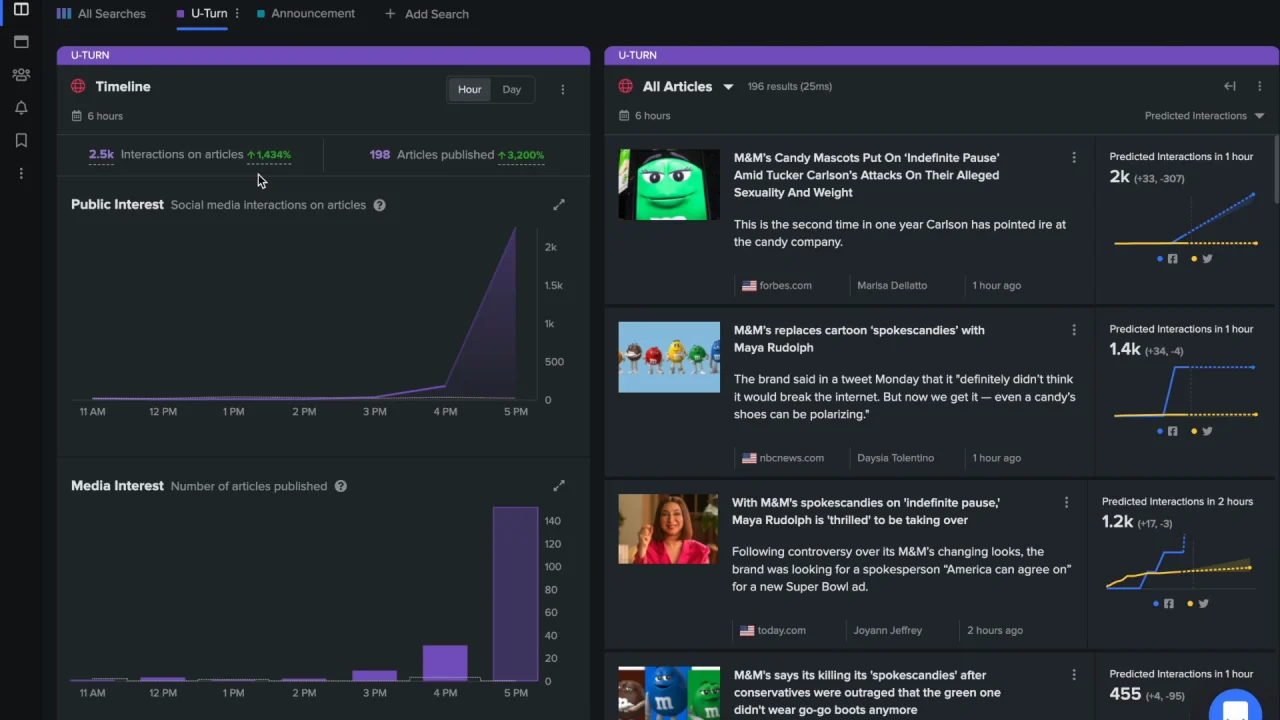Click the 5 PM bar in Media Interest
Screen dimensions: 1280x720
(x=515, y=594)
